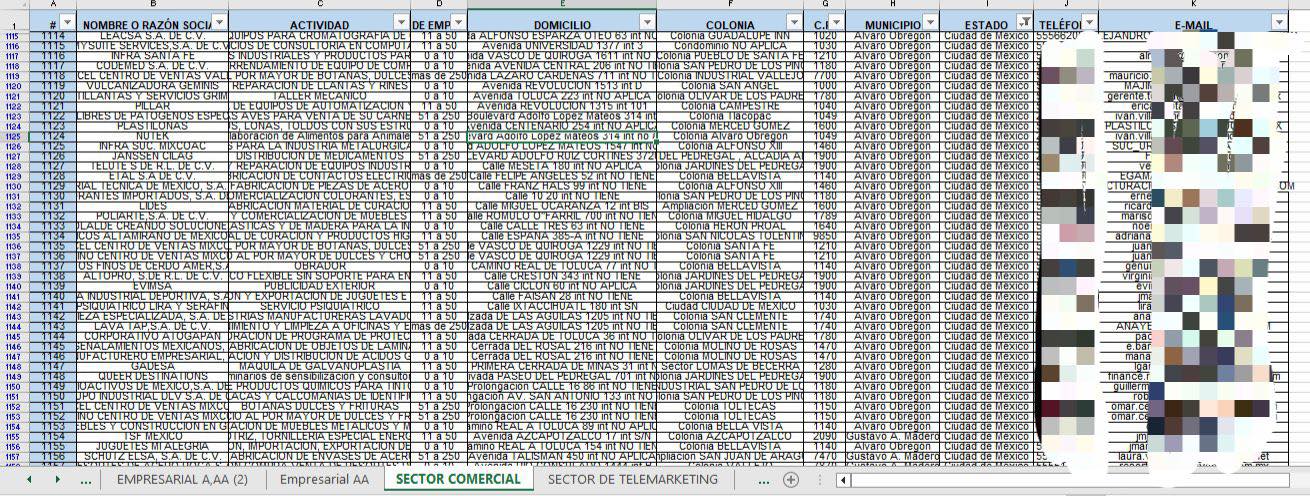1310x496 pixels.
Task: Open the NOMBRE O RAZÓN SOCIAL filter arrow
Action: [x=219, y=23]
